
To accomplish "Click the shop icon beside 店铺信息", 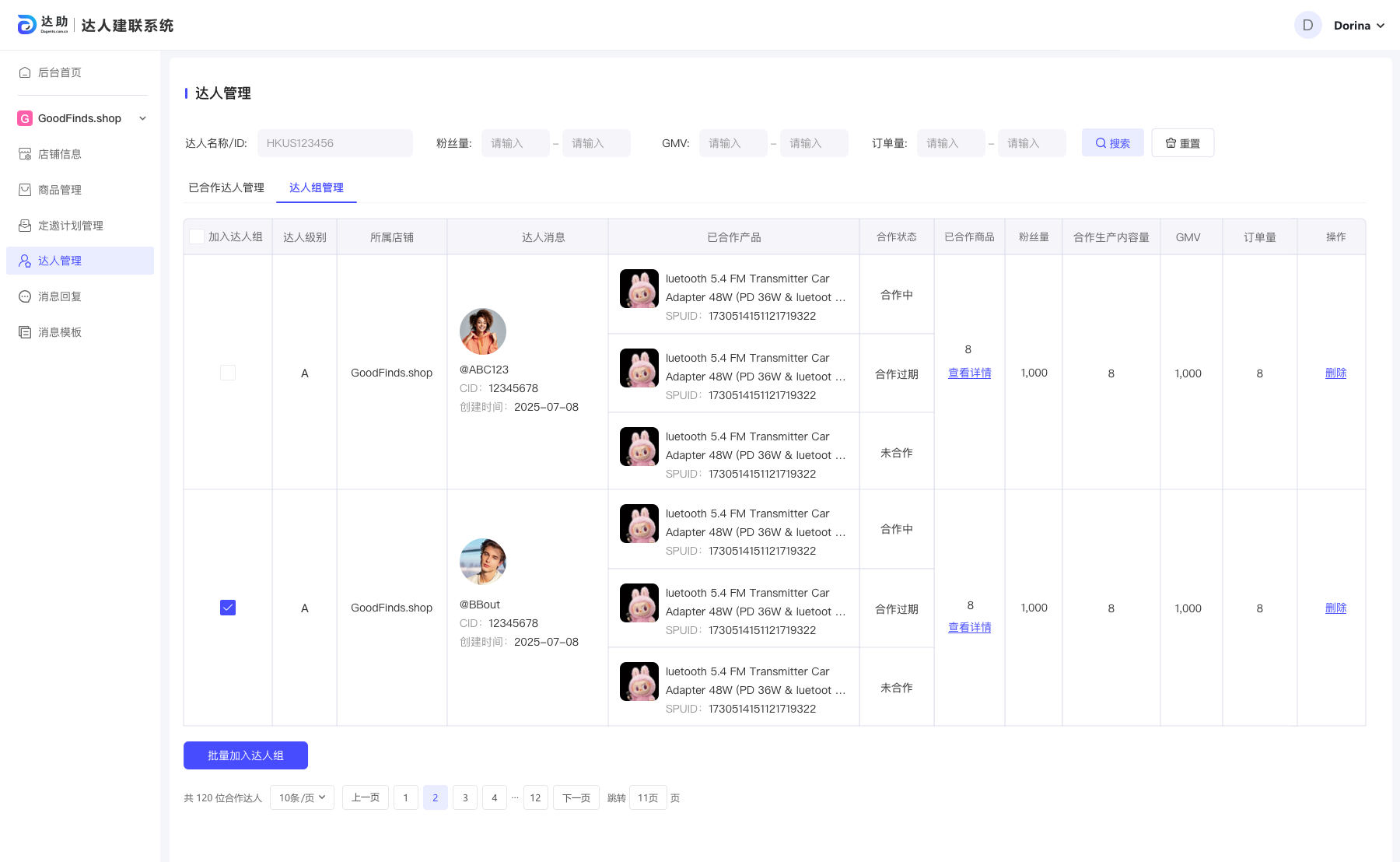I will click(x=25, y=154).
